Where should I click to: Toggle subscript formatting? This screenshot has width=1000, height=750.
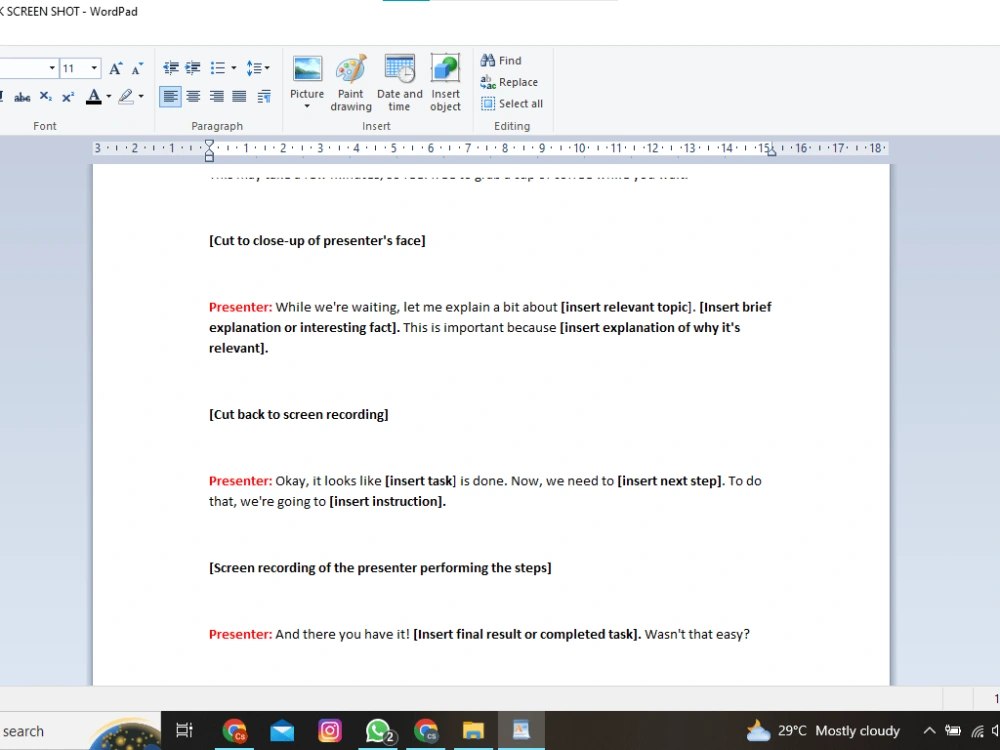click(x=46, y=97)
